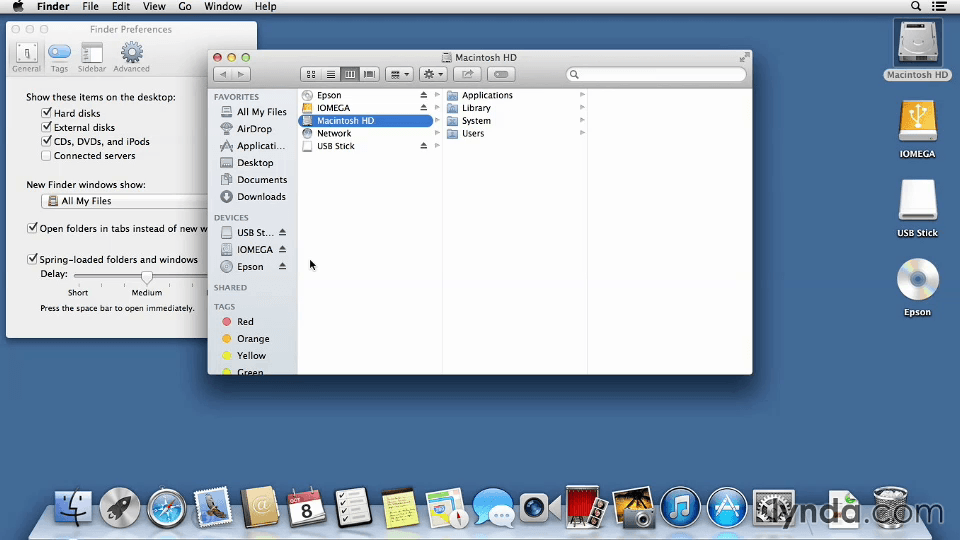This screenshot has width=960, height=540.
Task: Select Epson in the first column
Action: (366, 95)
